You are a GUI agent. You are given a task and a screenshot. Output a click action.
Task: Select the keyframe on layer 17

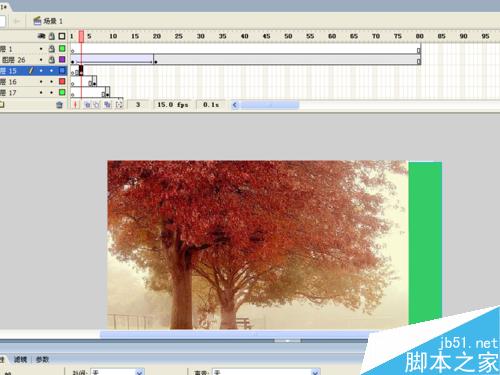tap(107, 93)
